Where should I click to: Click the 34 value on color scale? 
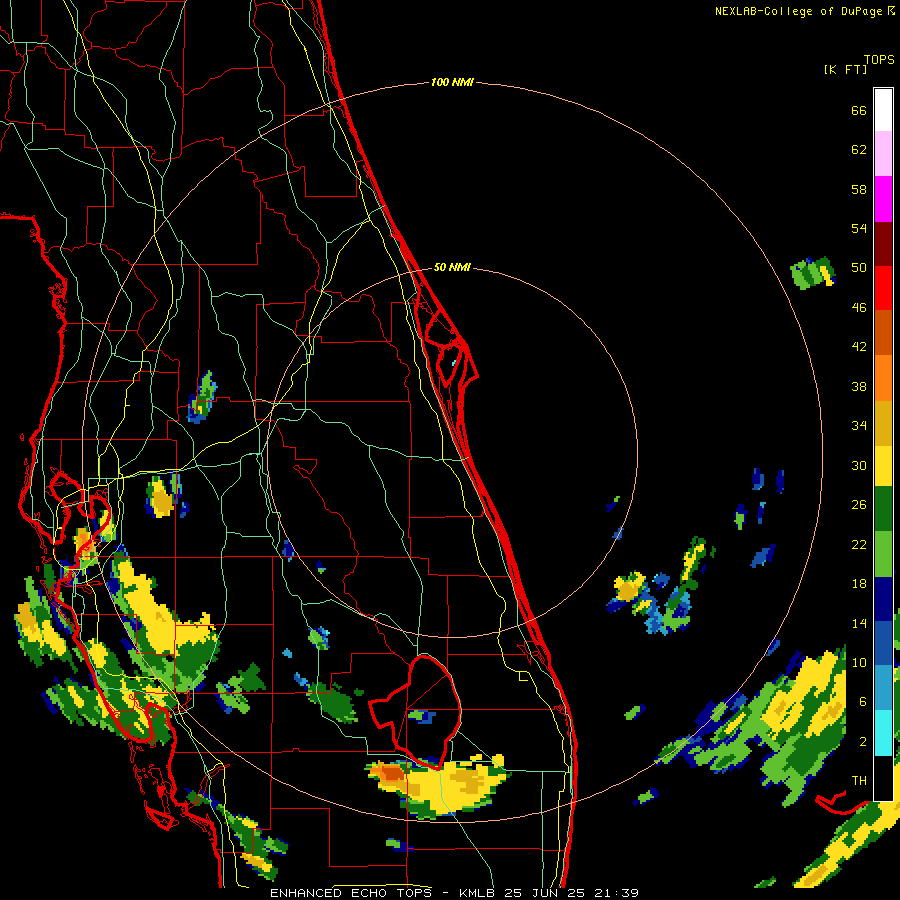(x=859, y=426)
